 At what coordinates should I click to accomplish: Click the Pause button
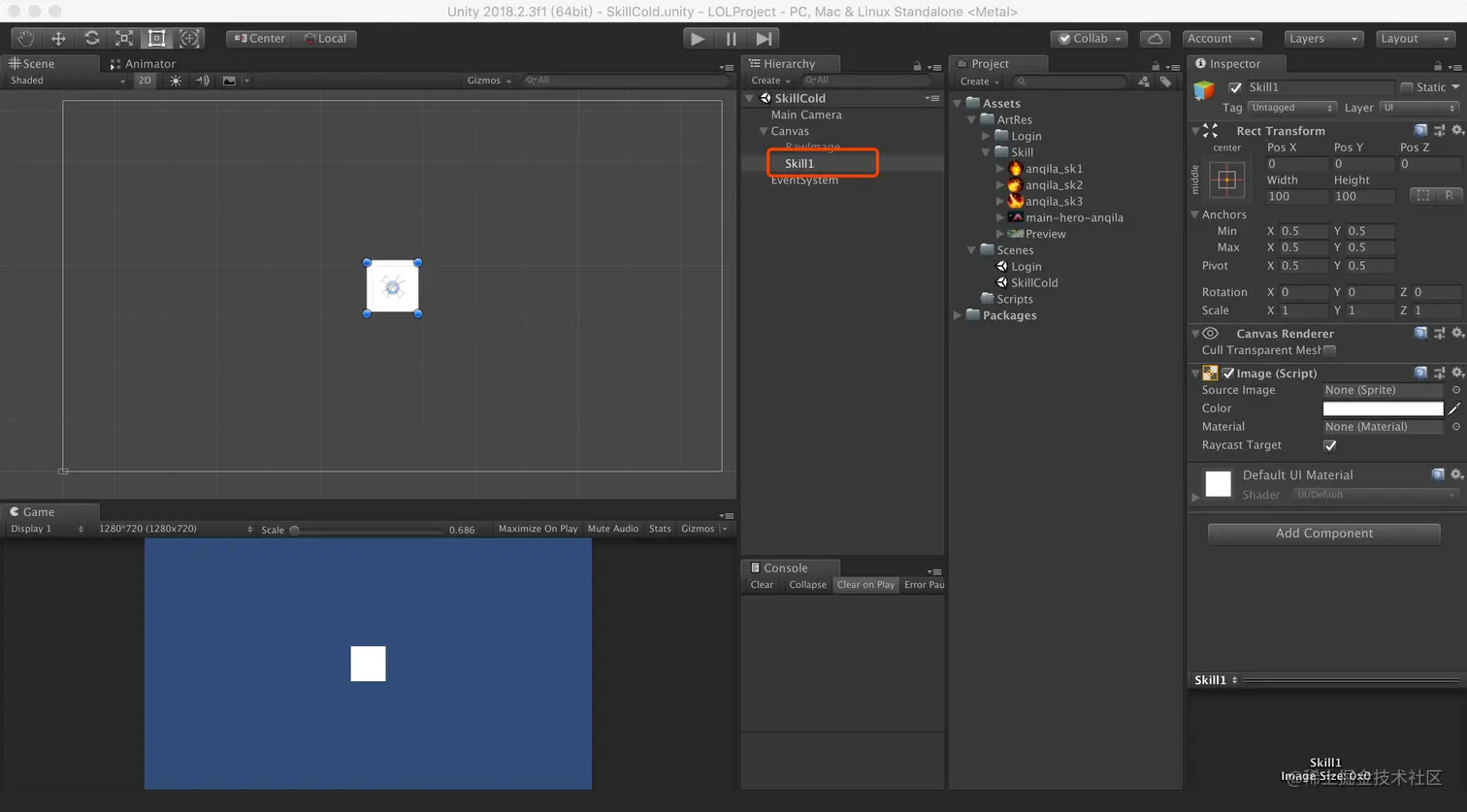click(x=731, y=39)
